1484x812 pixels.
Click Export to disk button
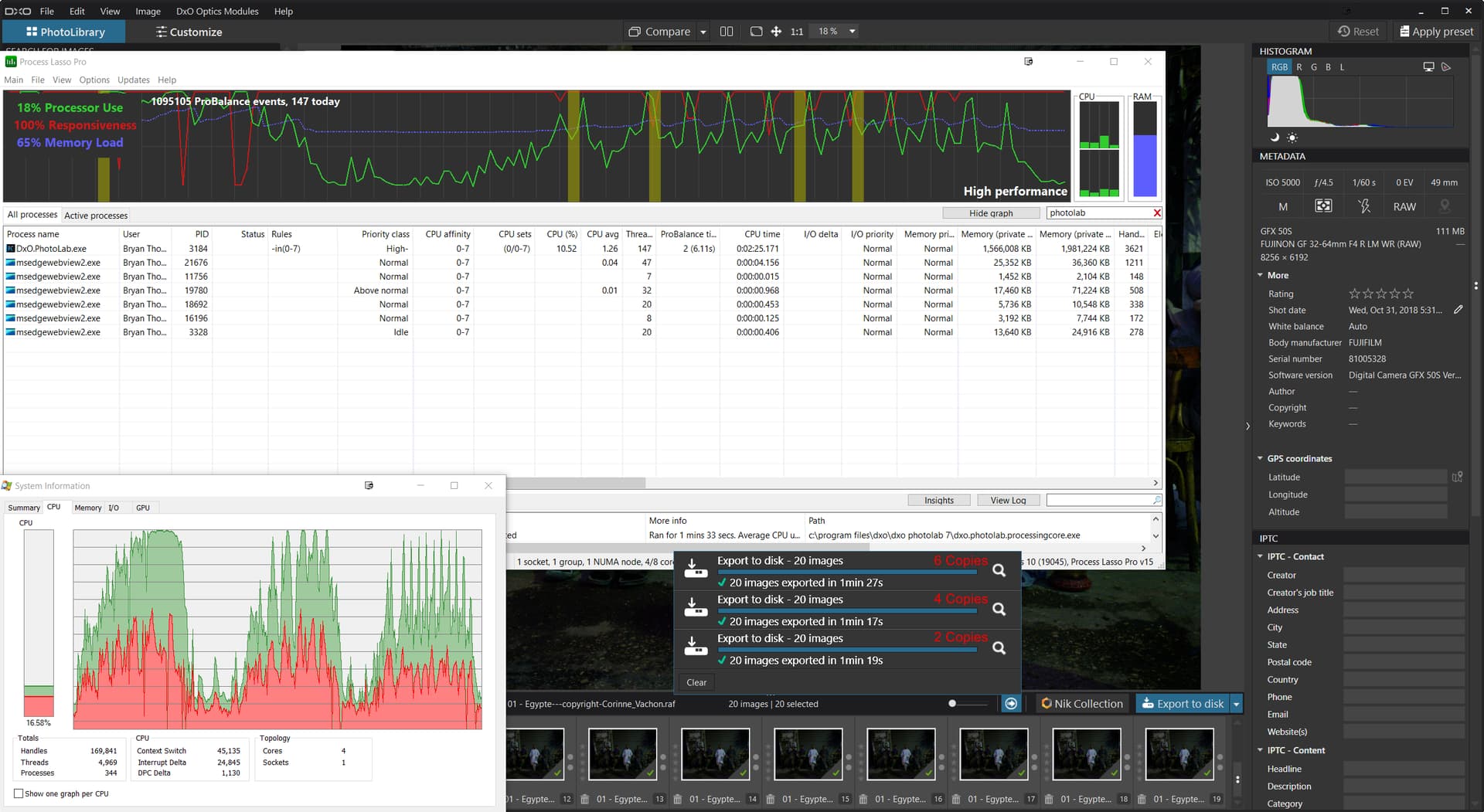click(x=1183, y=703)
